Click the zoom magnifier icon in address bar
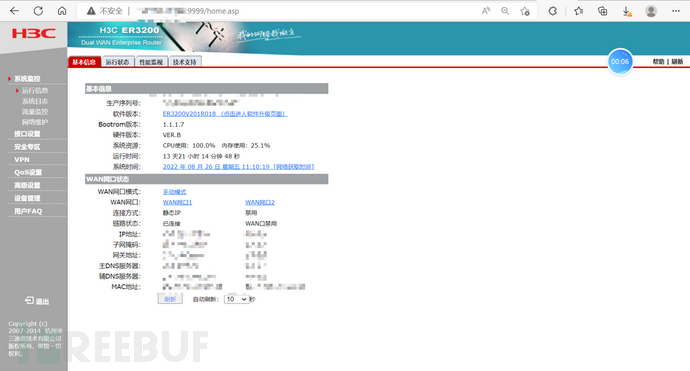Screen dimensions: 690x371 tap(505, 11)
